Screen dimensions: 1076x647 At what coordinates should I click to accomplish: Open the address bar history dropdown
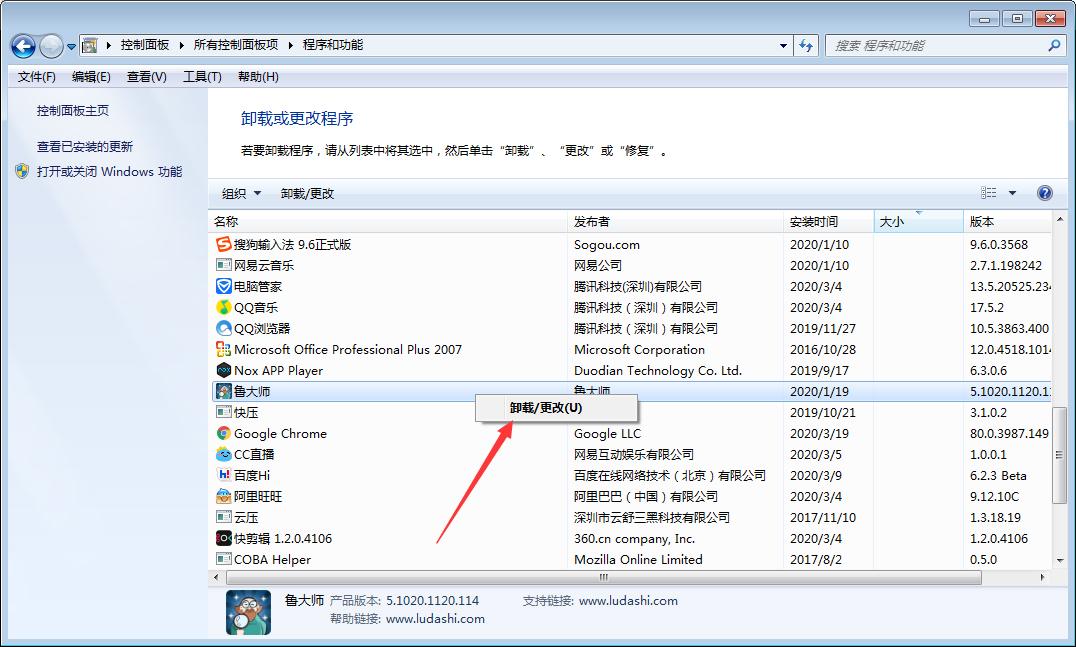click(x=783, y=46)
